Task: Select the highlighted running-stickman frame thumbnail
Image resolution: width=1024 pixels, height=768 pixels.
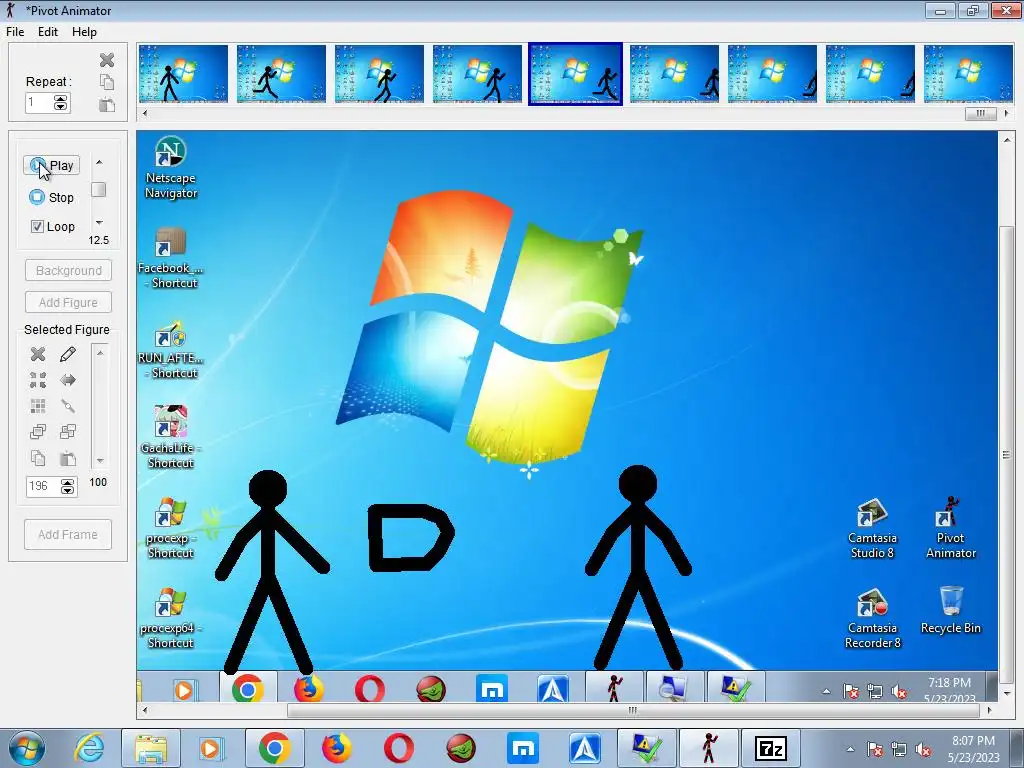Action: point(575,74)
